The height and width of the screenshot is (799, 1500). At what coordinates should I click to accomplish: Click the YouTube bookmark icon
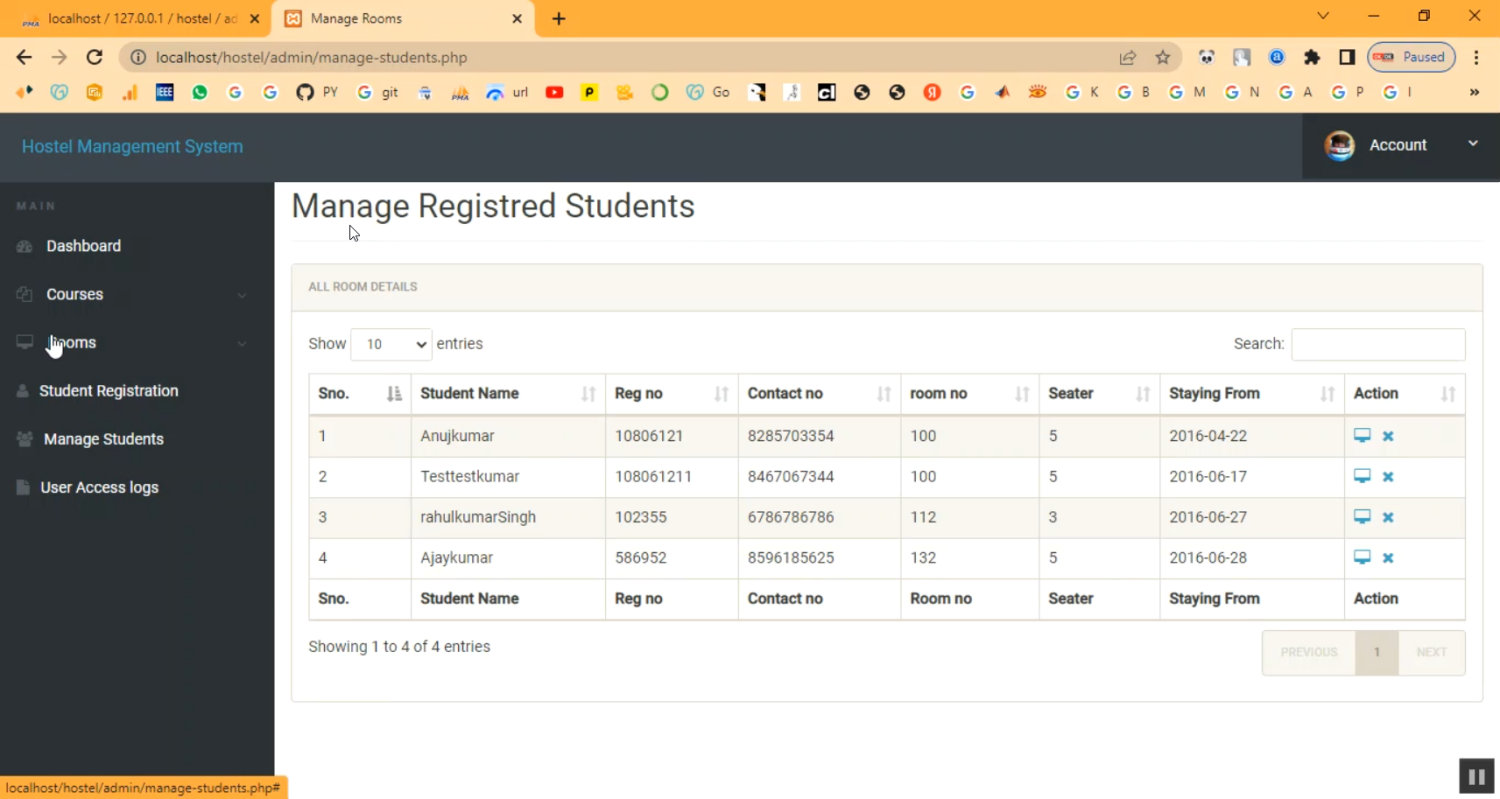554,92
